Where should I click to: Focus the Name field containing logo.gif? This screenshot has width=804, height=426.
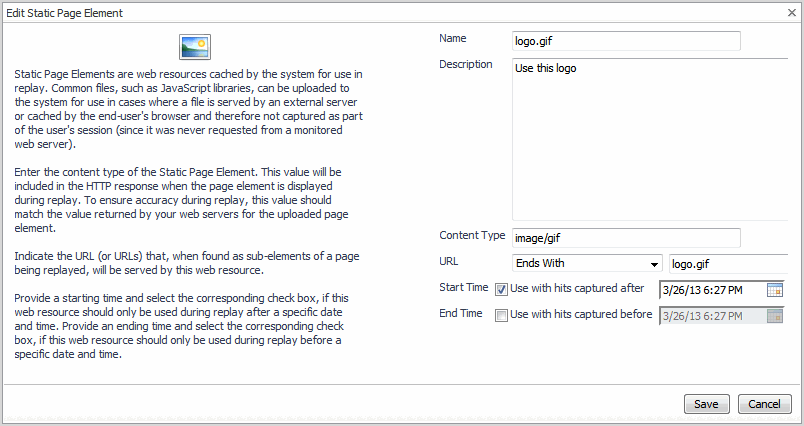point(626,41)
